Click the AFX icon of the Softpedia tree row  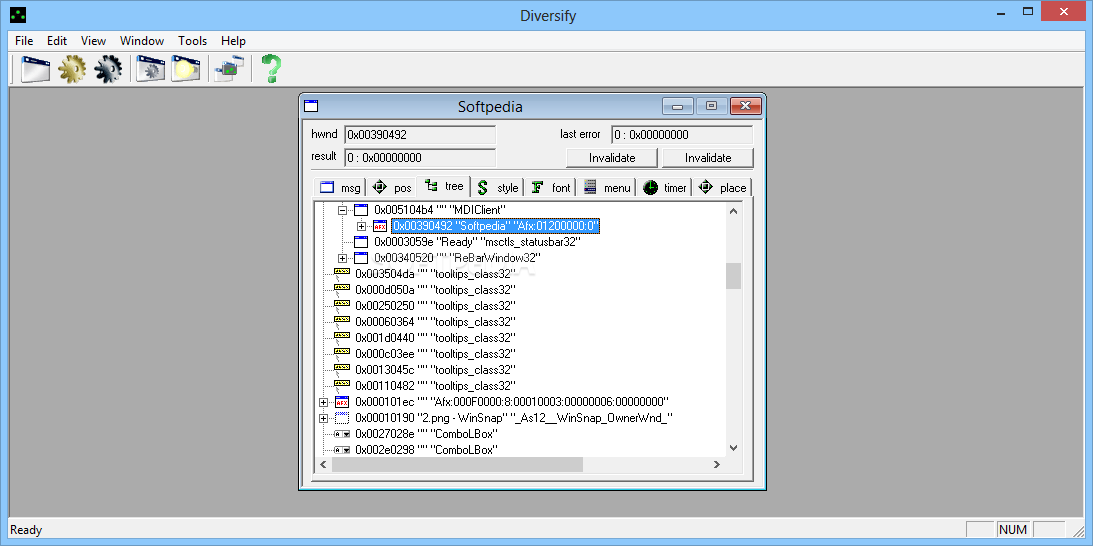coord(380,226)
